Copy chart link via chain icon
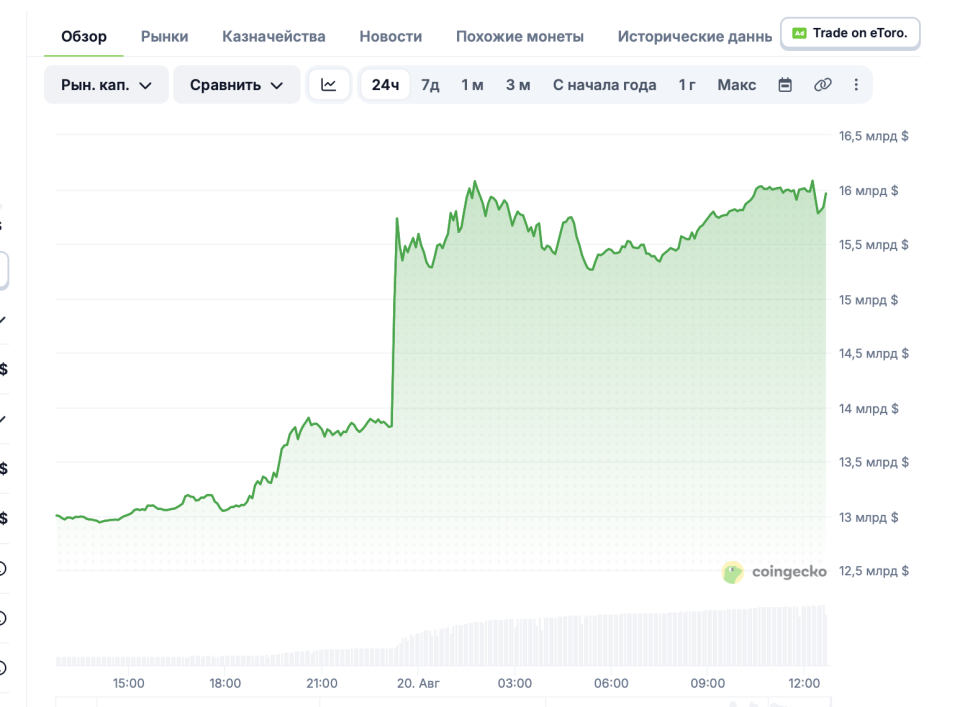 (822, 84)
